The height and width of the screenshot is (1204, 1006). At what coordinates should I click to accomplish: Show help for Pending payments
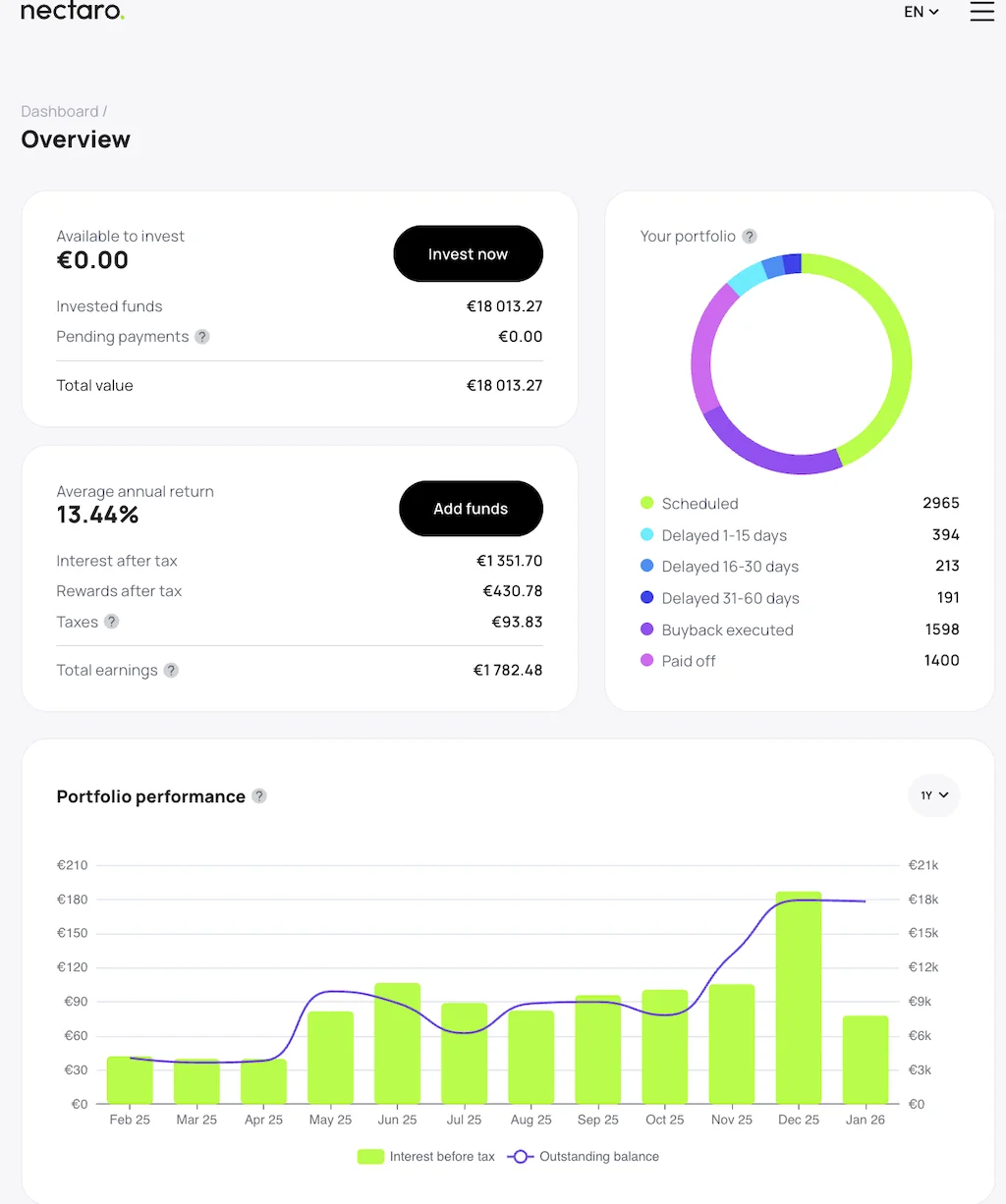coord(202,337)
